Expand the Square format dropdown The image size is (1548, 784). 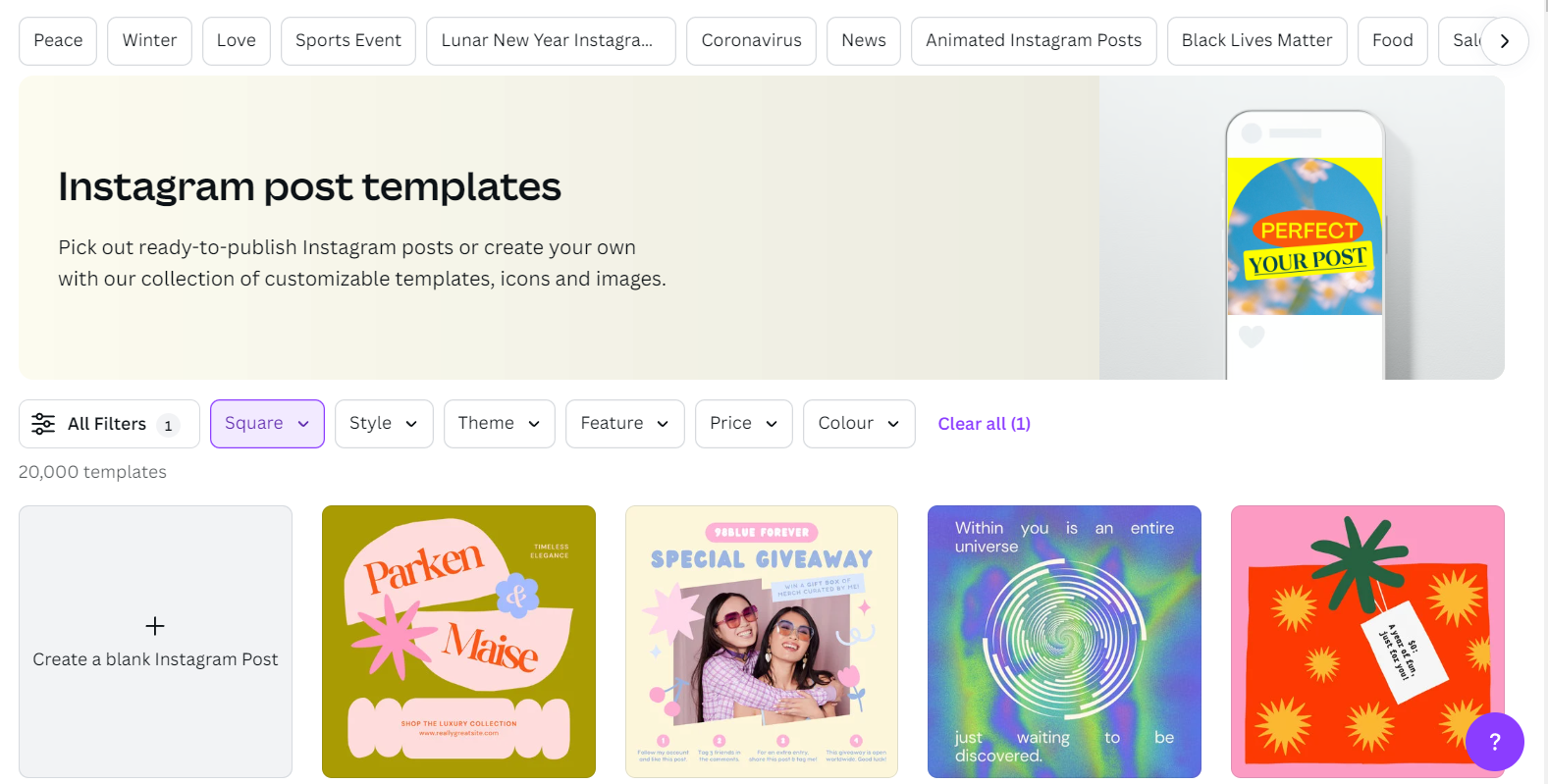(x=267, y=424)
